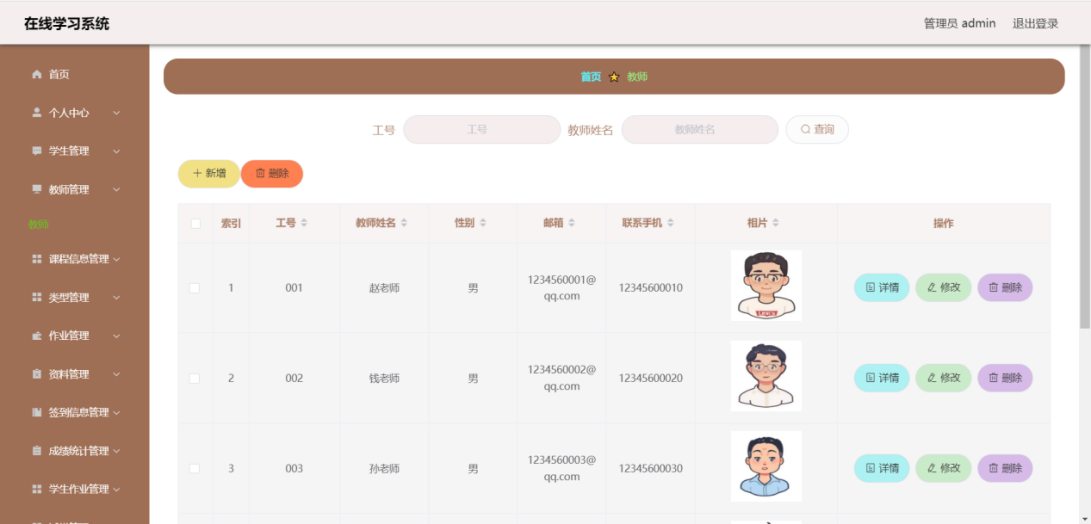Go to 首页 in the breadcrumb bar
Image resolution: width=1091 pixels, height=524 pixels.
pyautogui.click(x=591, y=77)
